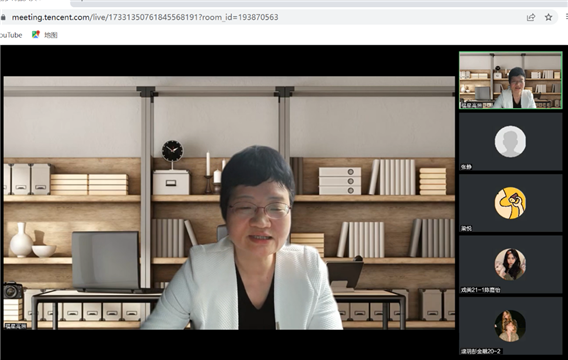Select the participant tile labeled 戏美21-1
Viewport: 568px width, 360px height.
(x=510, y=264)
